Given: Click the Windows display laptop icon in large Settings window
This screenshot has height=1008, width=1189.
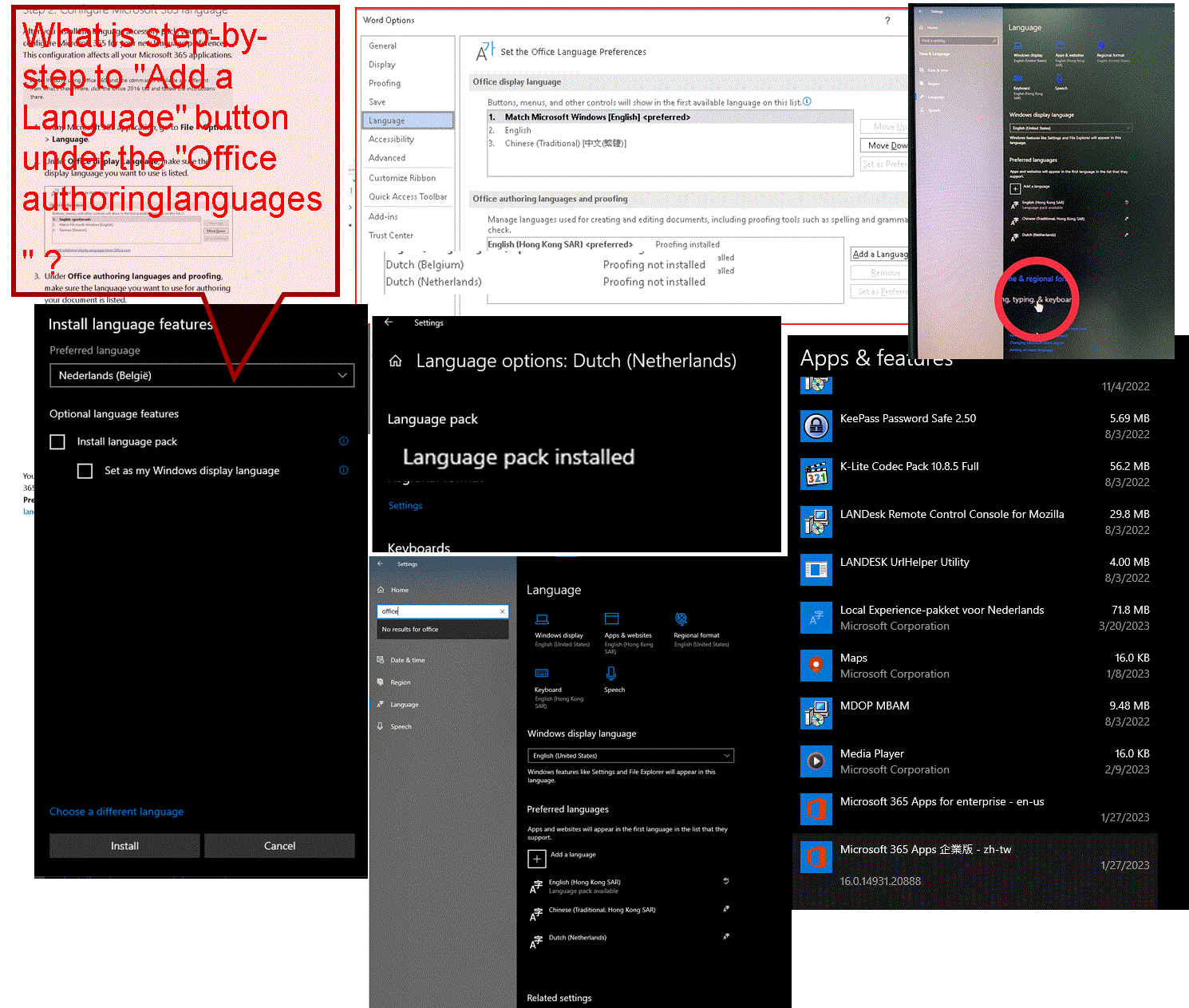Looking at the screenshot, I should coord(542,619).
